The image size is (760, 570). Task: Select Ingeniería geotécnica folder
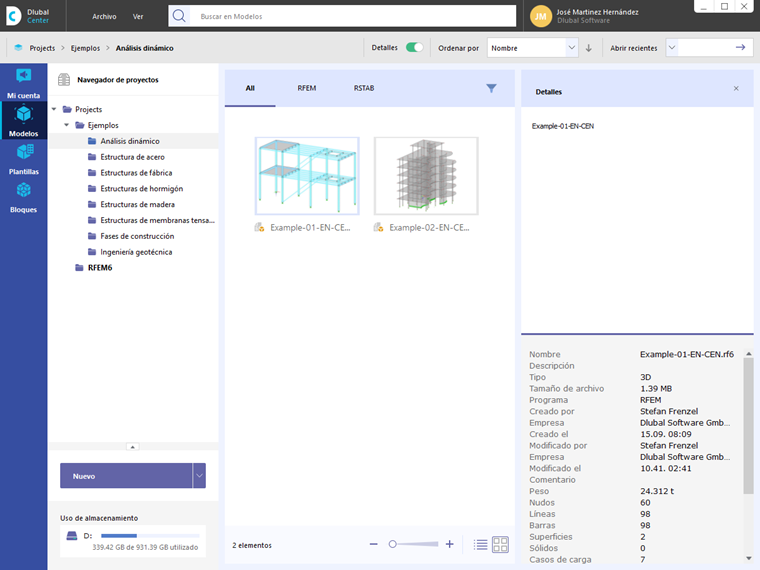click(x=136, y=252)
